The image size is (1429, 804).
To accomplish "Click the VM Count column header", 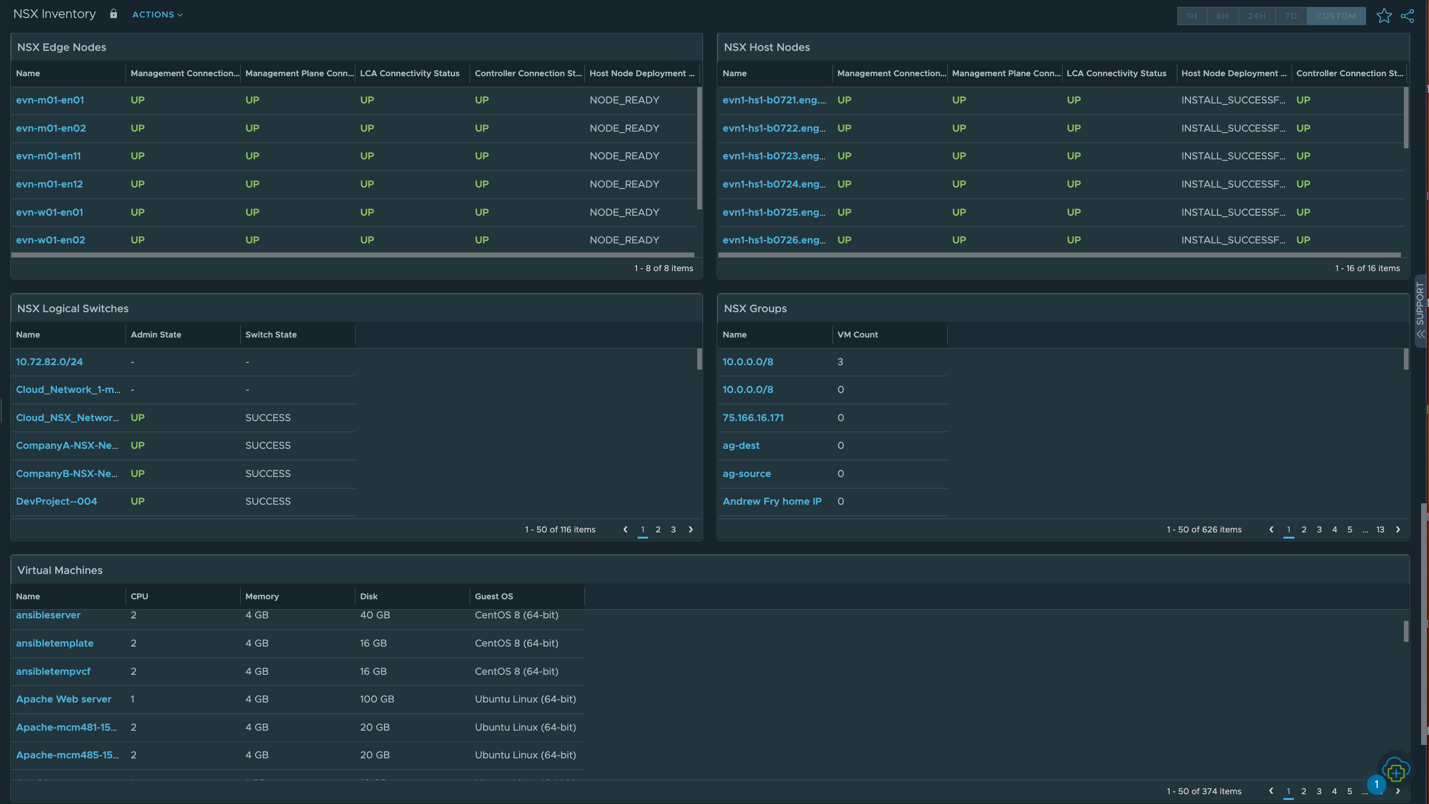I will point(857,335).
